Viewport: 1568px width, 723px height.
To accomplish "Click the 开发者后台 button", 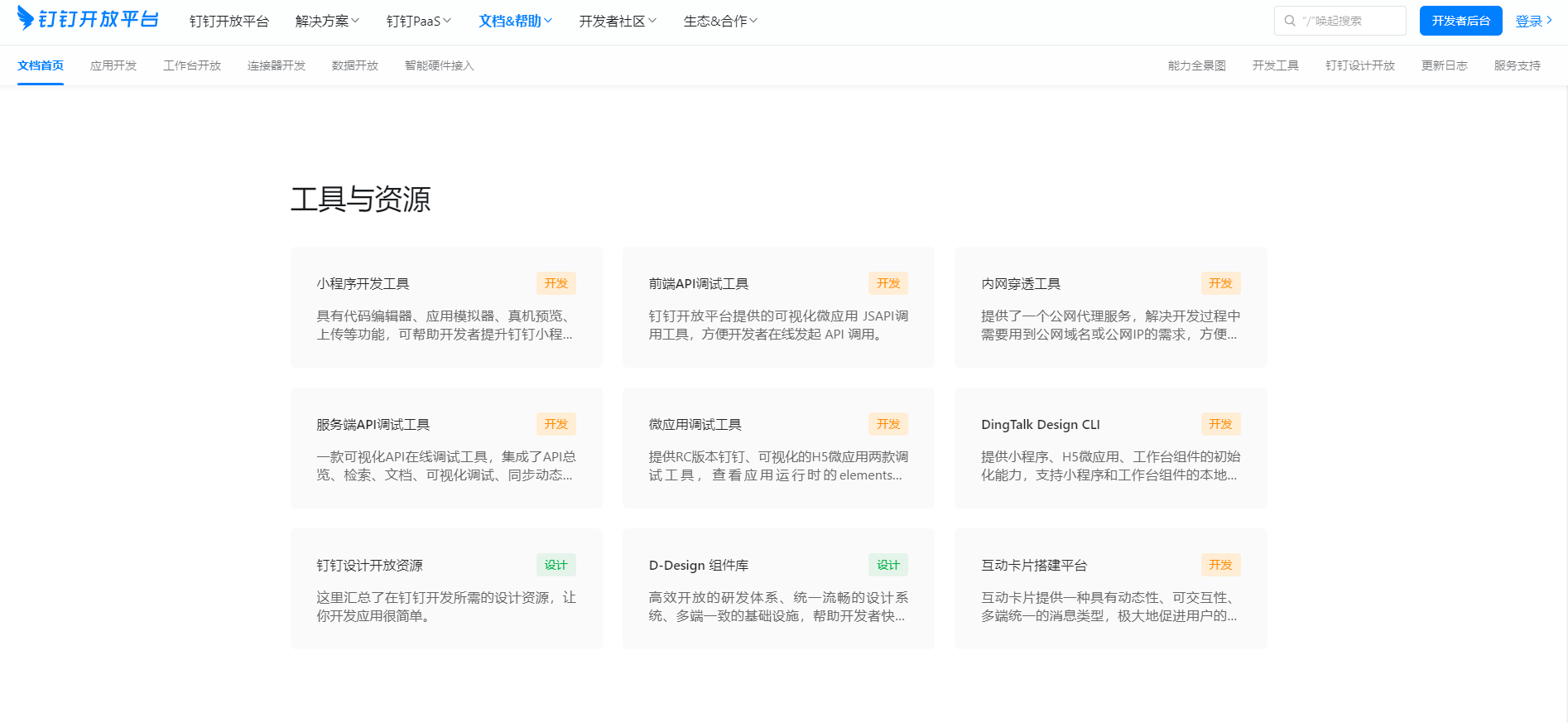I will click(1461, 21).
